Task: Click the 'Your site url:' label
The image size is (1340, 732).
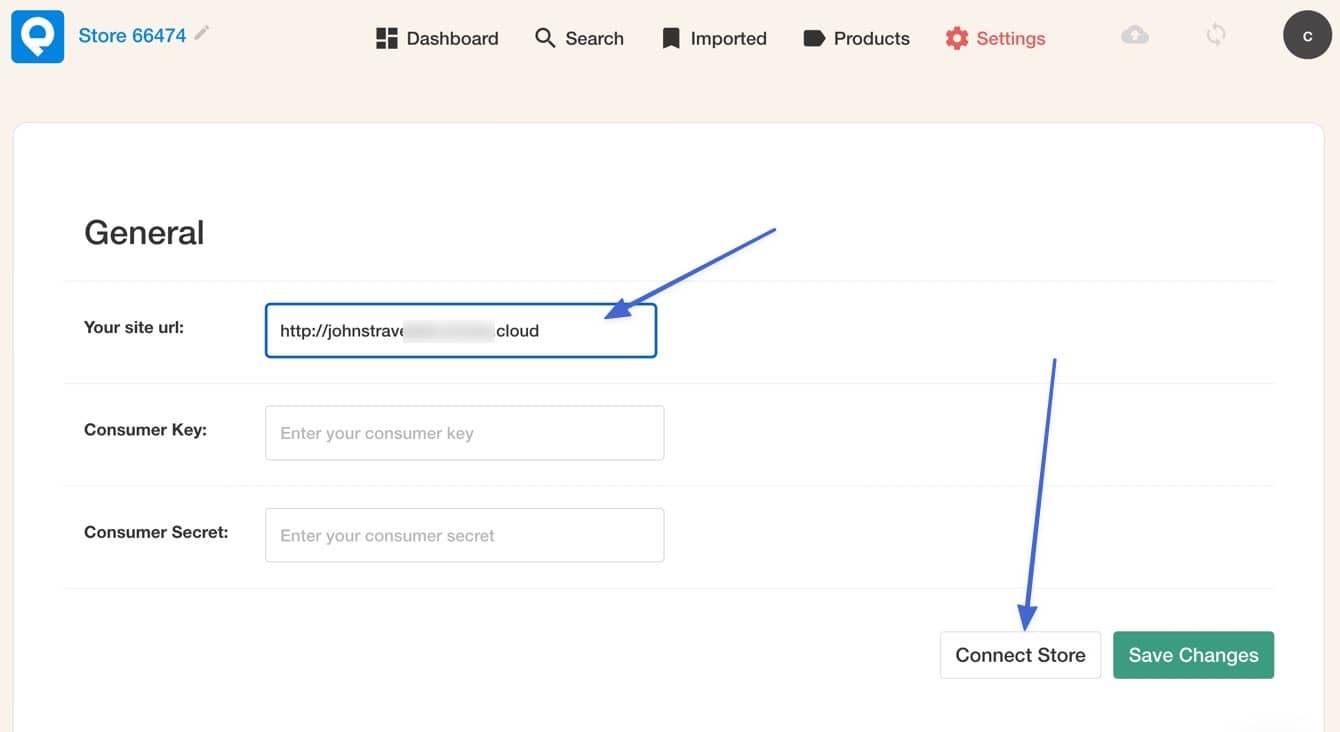Action: click(134, 327)
